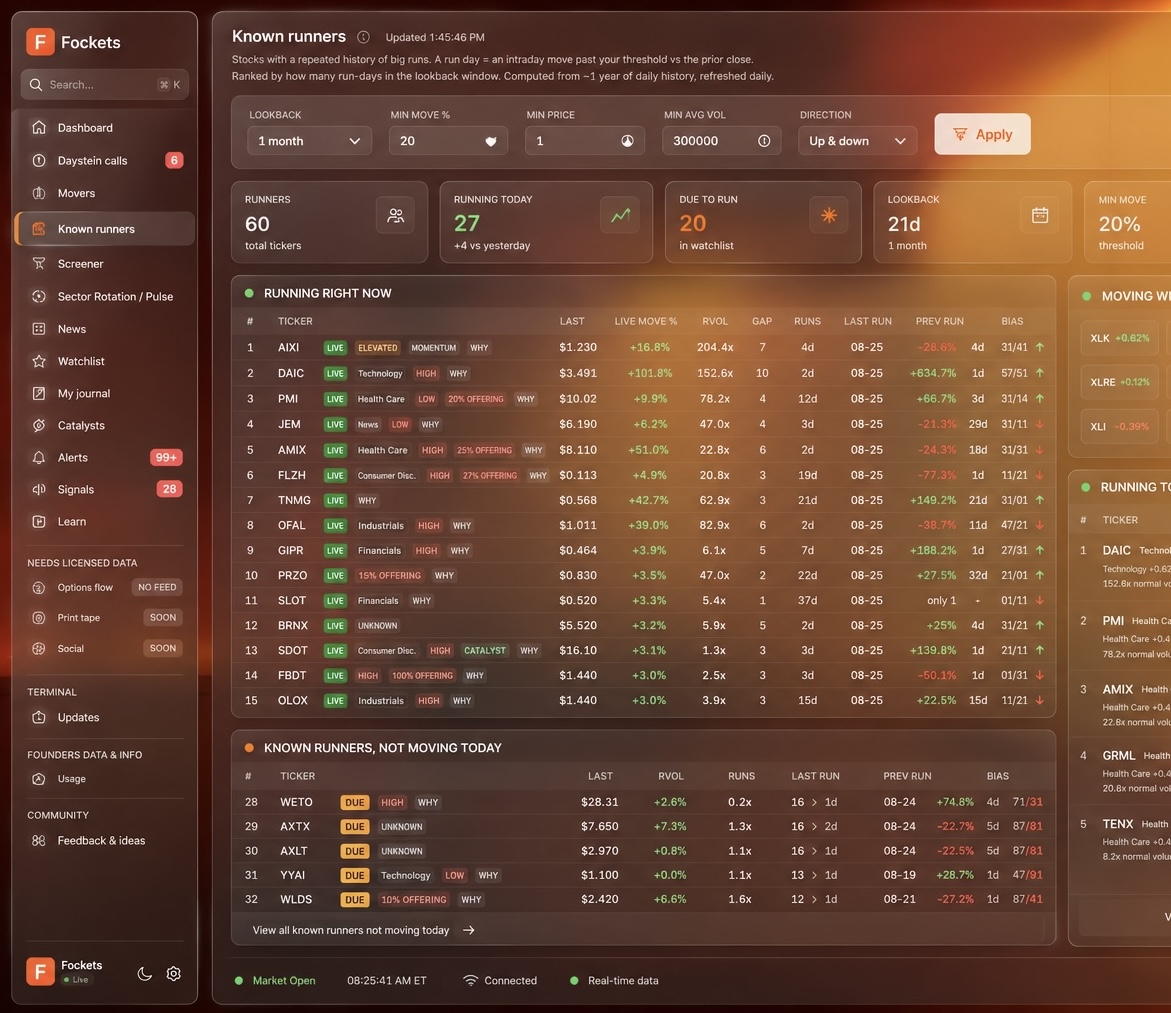
Task: Click the Due to Run sun icon
Action: pos(829,216)
